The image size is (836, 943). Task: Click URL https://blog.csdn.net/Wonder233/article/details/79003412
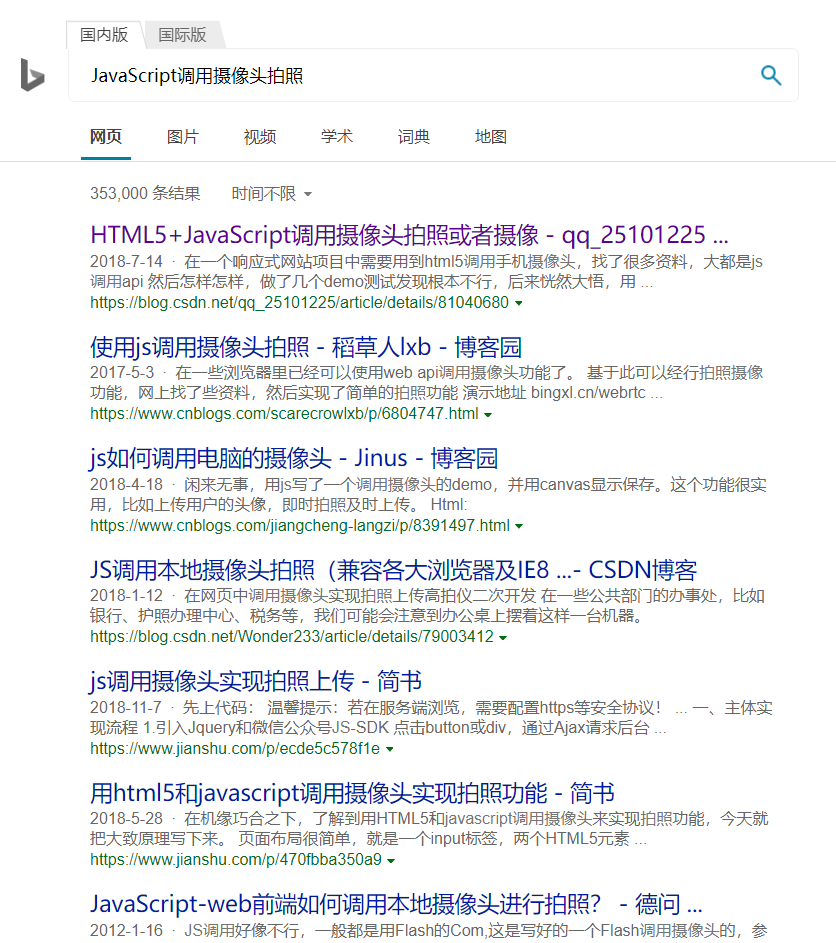tap(292, 637)
